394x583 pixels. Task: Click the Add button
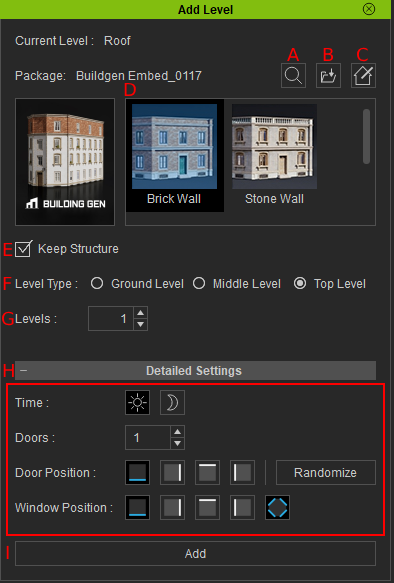click(x=195, y=553)
